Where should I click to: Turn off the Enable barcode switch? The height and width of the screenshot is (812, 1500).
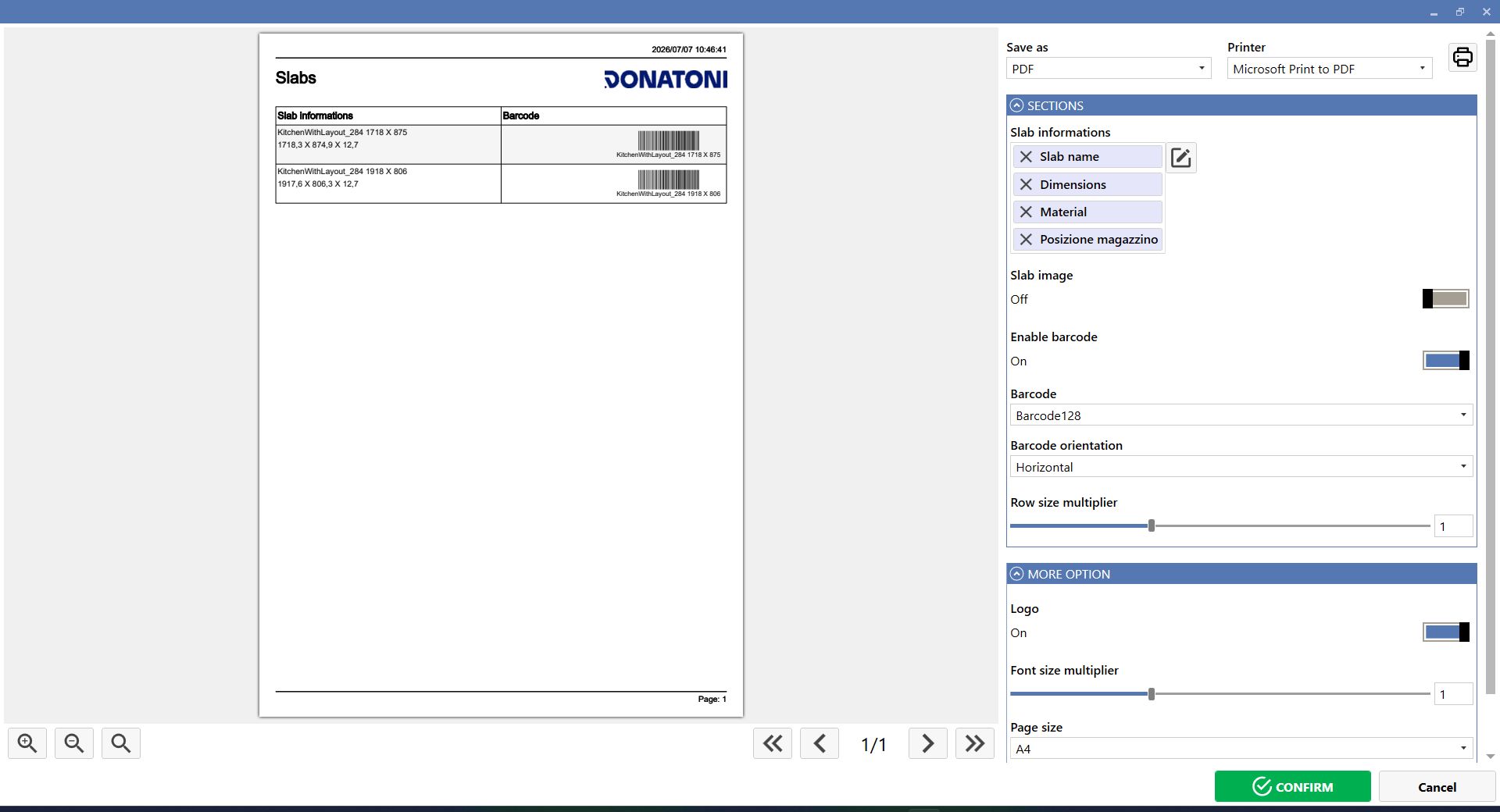(1445, 361)
